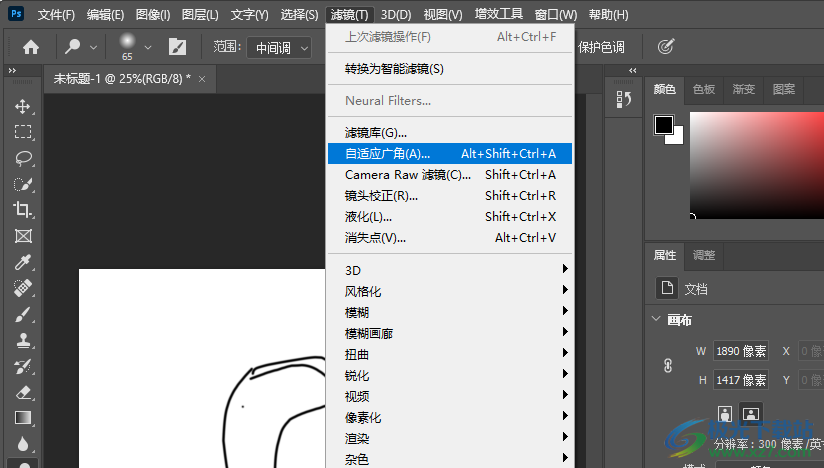Image resolution: width=824 pixels, height=468 pixels.
Task: Click the background color white swatch
Action: (677, 138)
